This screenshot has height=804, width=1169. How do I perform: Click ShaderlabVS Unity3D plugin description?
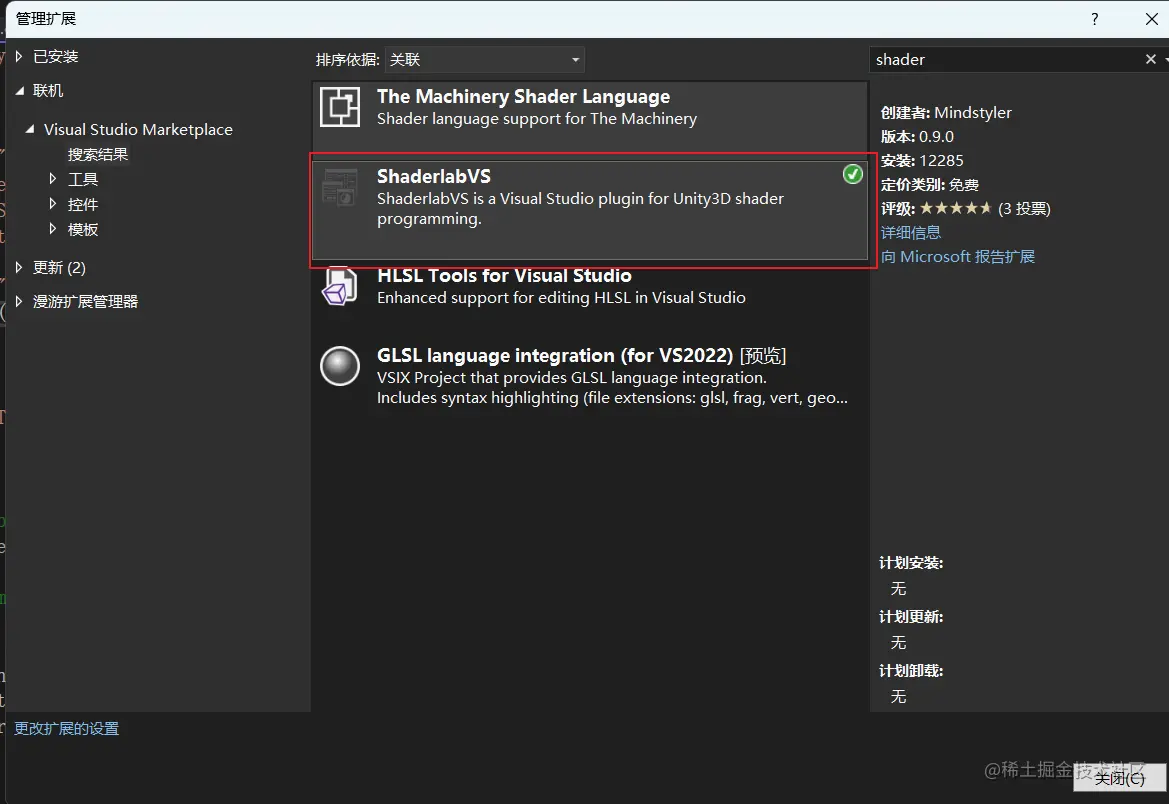[580, 209]
